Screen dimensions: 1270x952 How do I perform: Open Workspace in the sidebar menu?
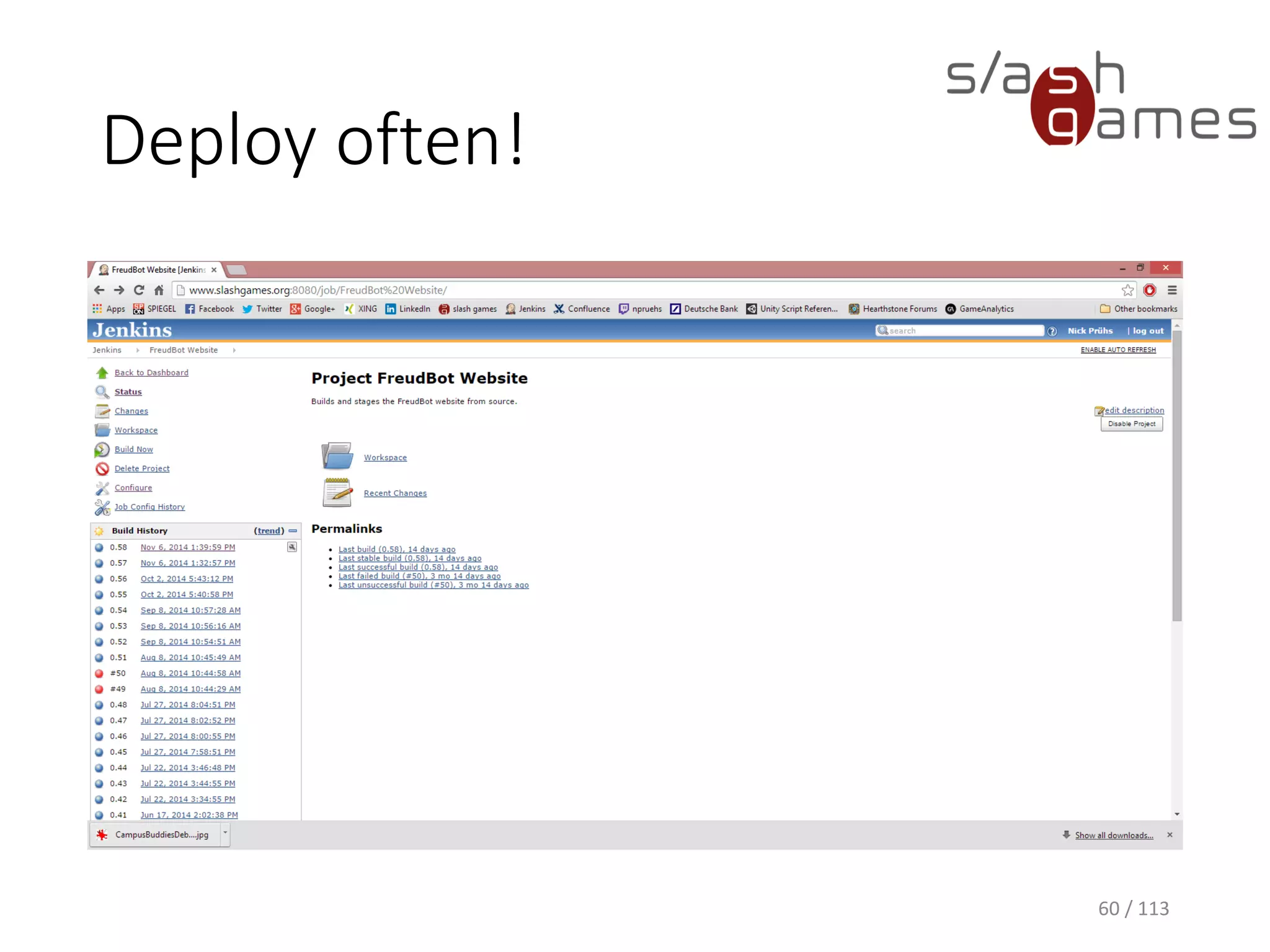pyautogui.click(x=136, y=430)
